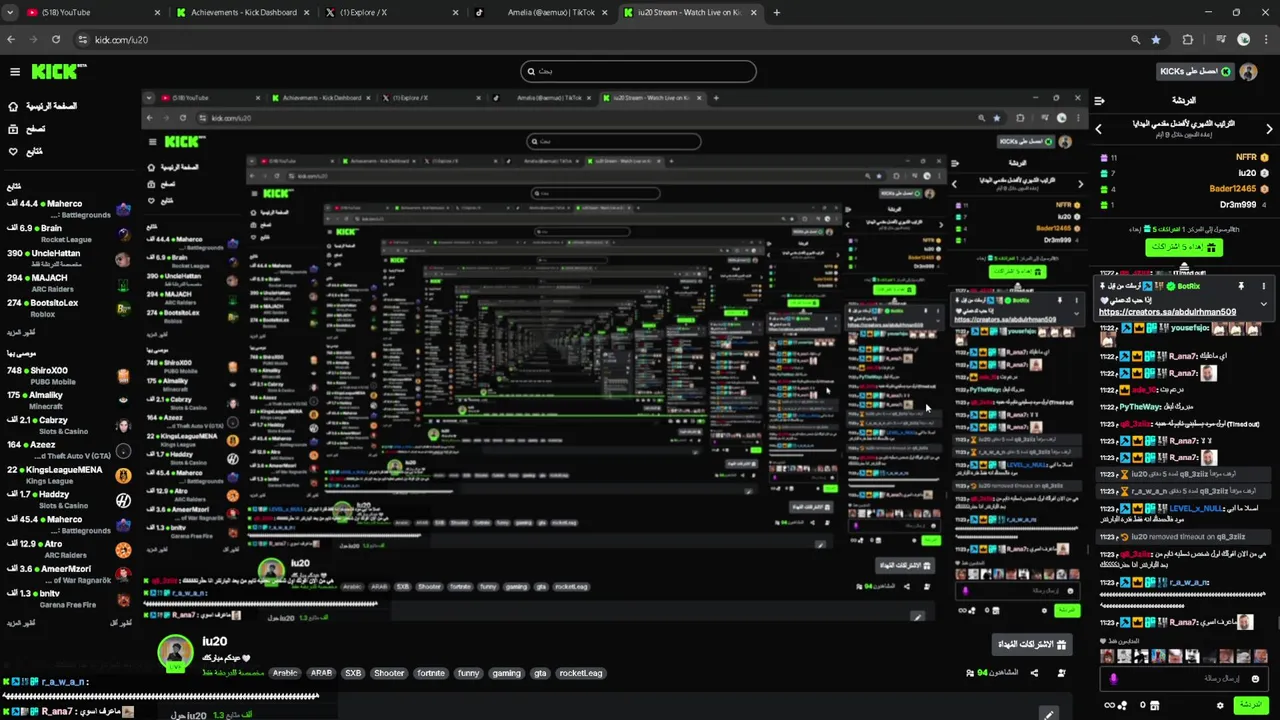Collapse the chat panel with the arrow icon

[x=1099, y=100]
